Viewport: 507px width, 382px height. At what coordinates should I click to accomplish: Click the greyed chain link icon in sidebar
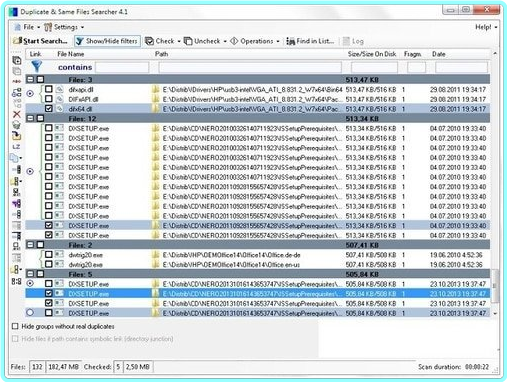[16, 103]
